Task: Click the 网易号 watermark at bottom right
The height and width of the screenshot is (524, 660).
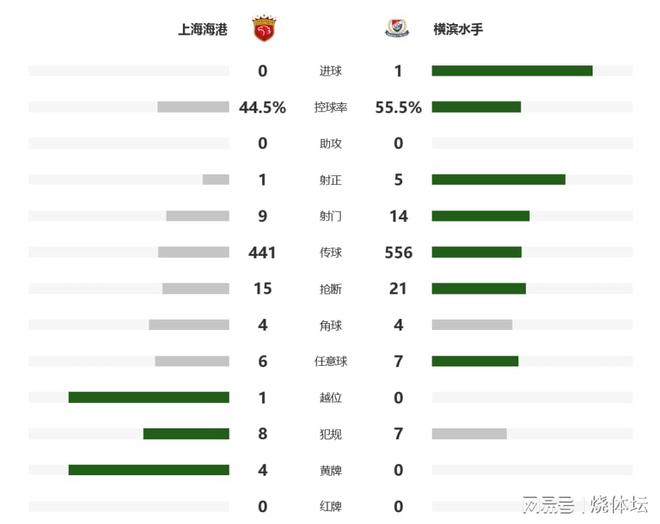Action: coord(548,503)
